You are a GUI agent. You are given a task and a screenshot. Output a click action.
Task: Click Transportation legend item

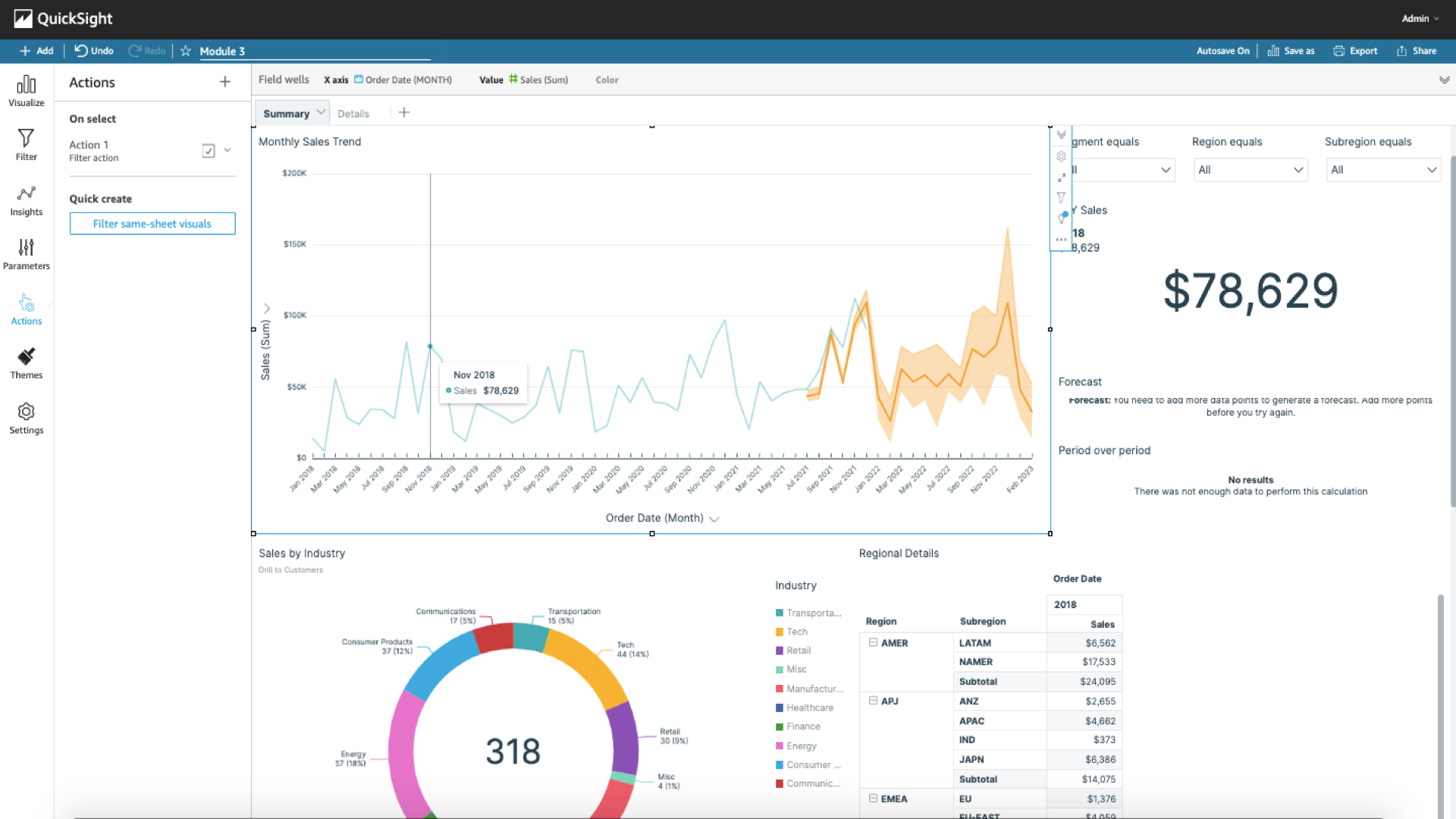pos(808,613)
